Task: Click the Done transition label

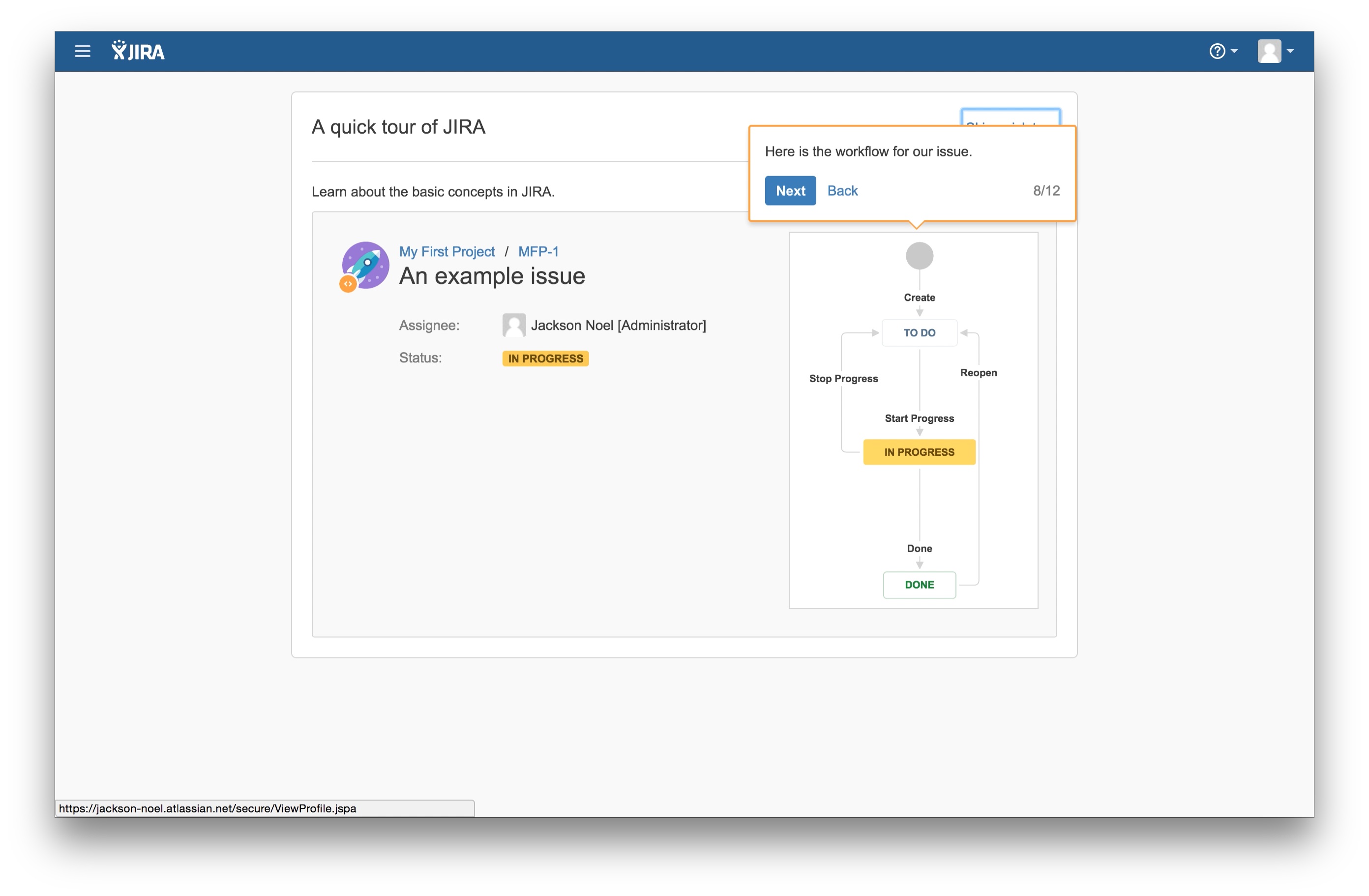Action: [919, 548]
